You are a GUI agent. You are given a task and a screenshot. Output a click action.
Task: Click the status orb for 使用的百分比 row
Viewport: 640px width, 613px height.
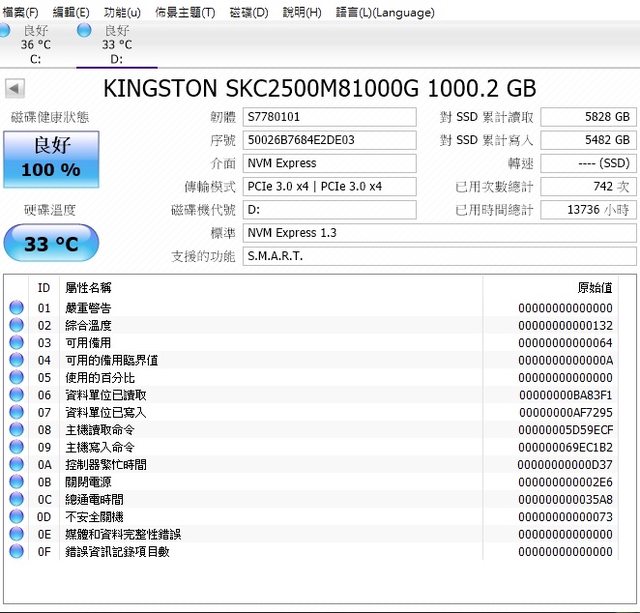16,377
